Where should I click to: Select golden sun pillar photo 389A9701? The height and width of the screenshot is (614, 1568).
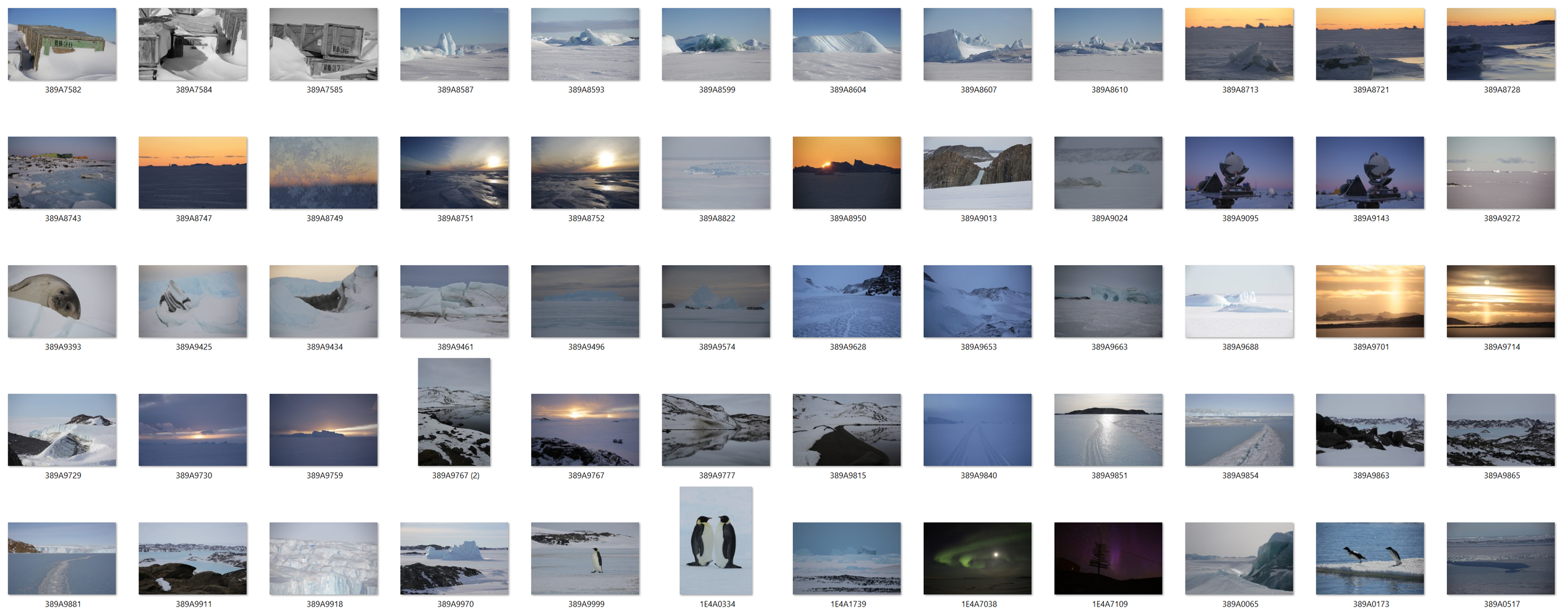point(1370,301)
